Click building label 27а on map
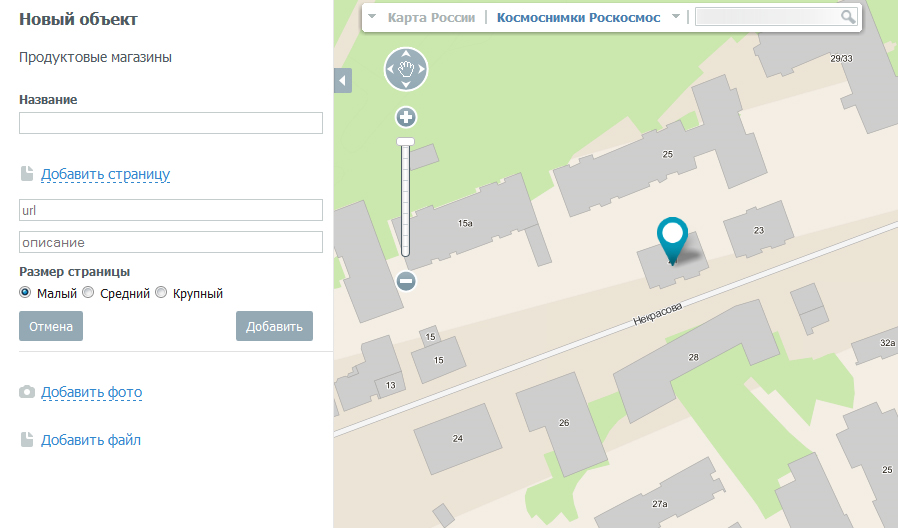The height and width of the screenshot is (528, 898). tap(660, 504)
